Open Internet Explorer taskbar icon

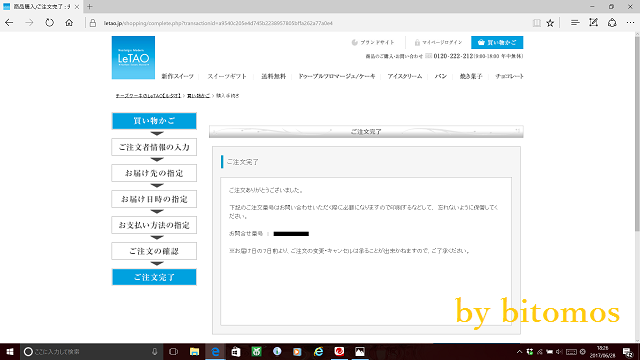(318, 351)
